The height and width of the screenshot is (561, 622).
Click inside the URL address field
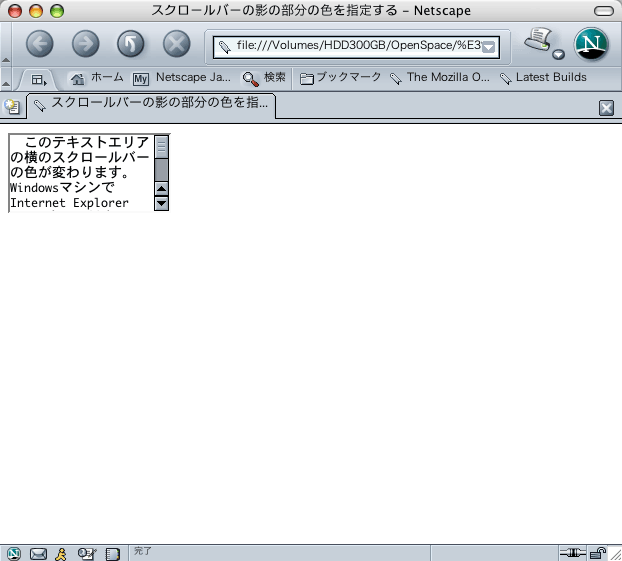(358, 46)
